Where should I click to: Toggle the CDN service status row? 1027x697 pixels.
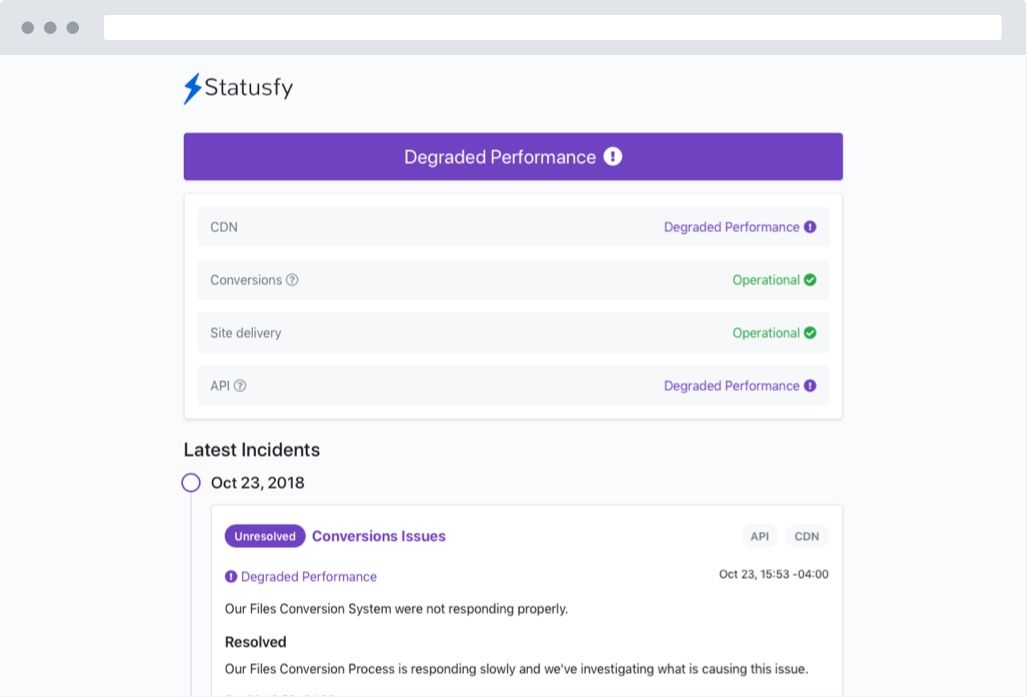[513, 227]
